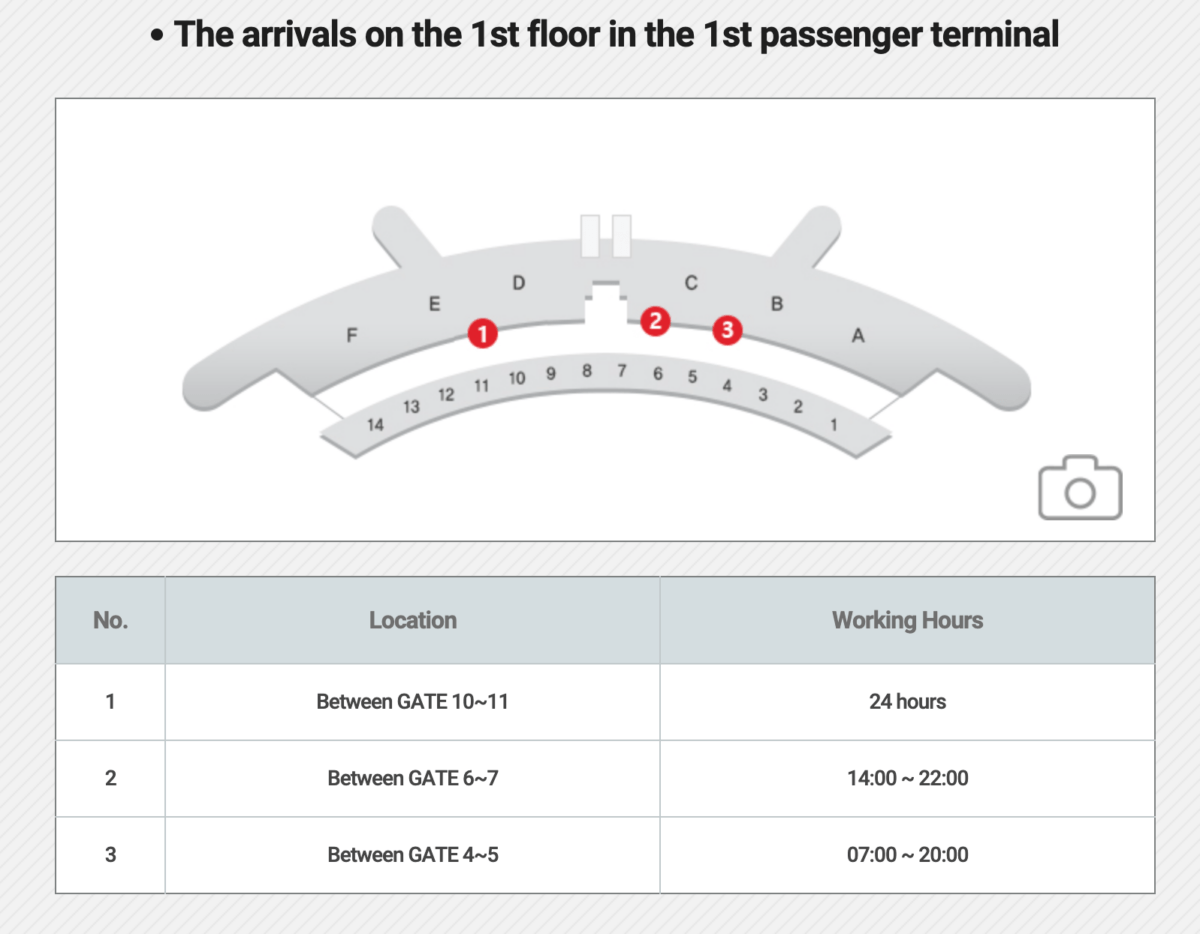Click the Location column header
1200x934 pixels.
(412, 620)
